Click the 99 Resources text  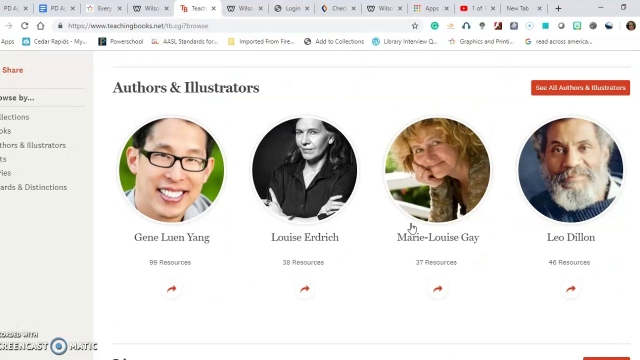[170, 262]
